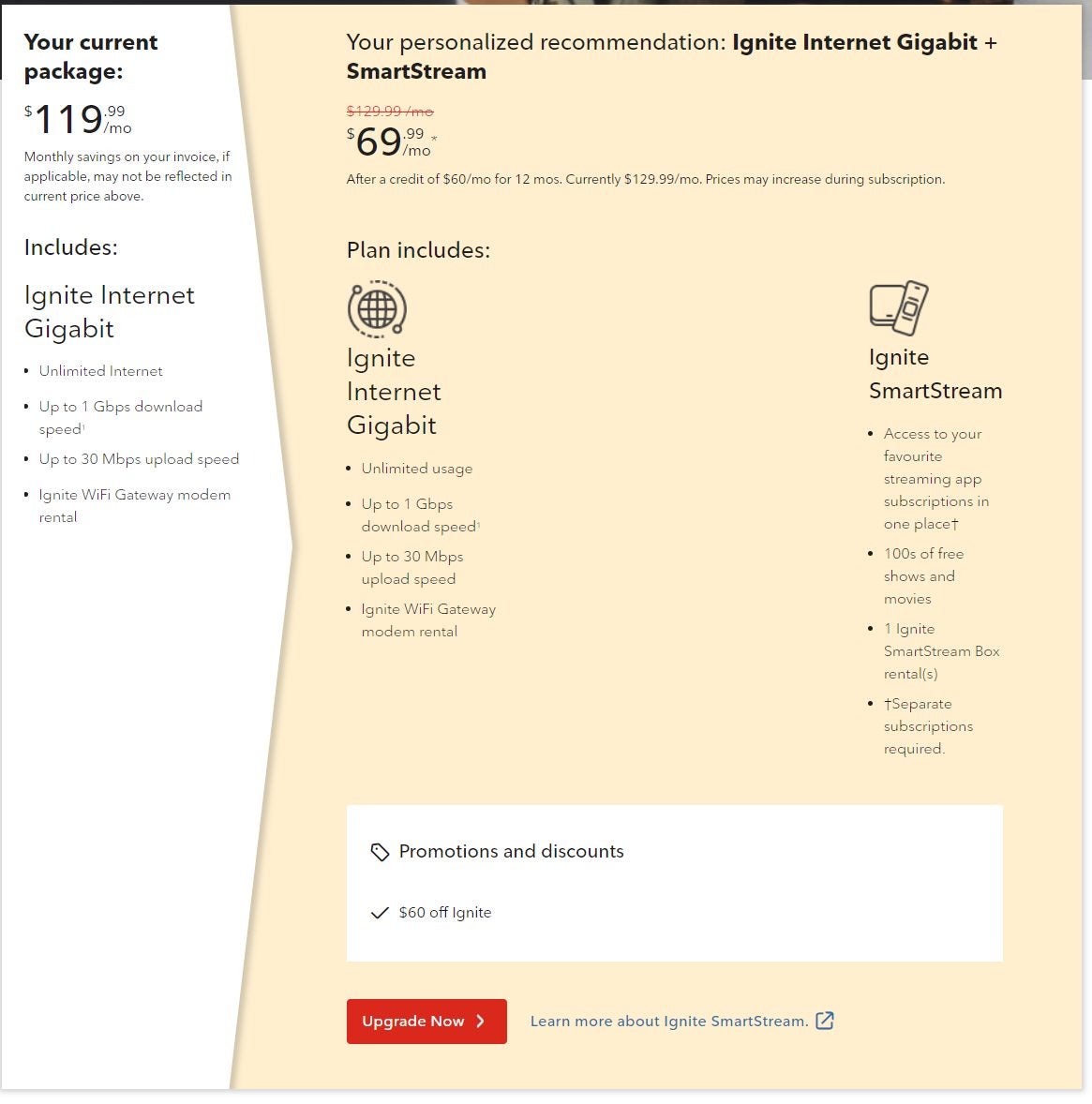Expand the Includes list in current package panel
Screen dimensions: 1092x1104
(x=71, y=247)
